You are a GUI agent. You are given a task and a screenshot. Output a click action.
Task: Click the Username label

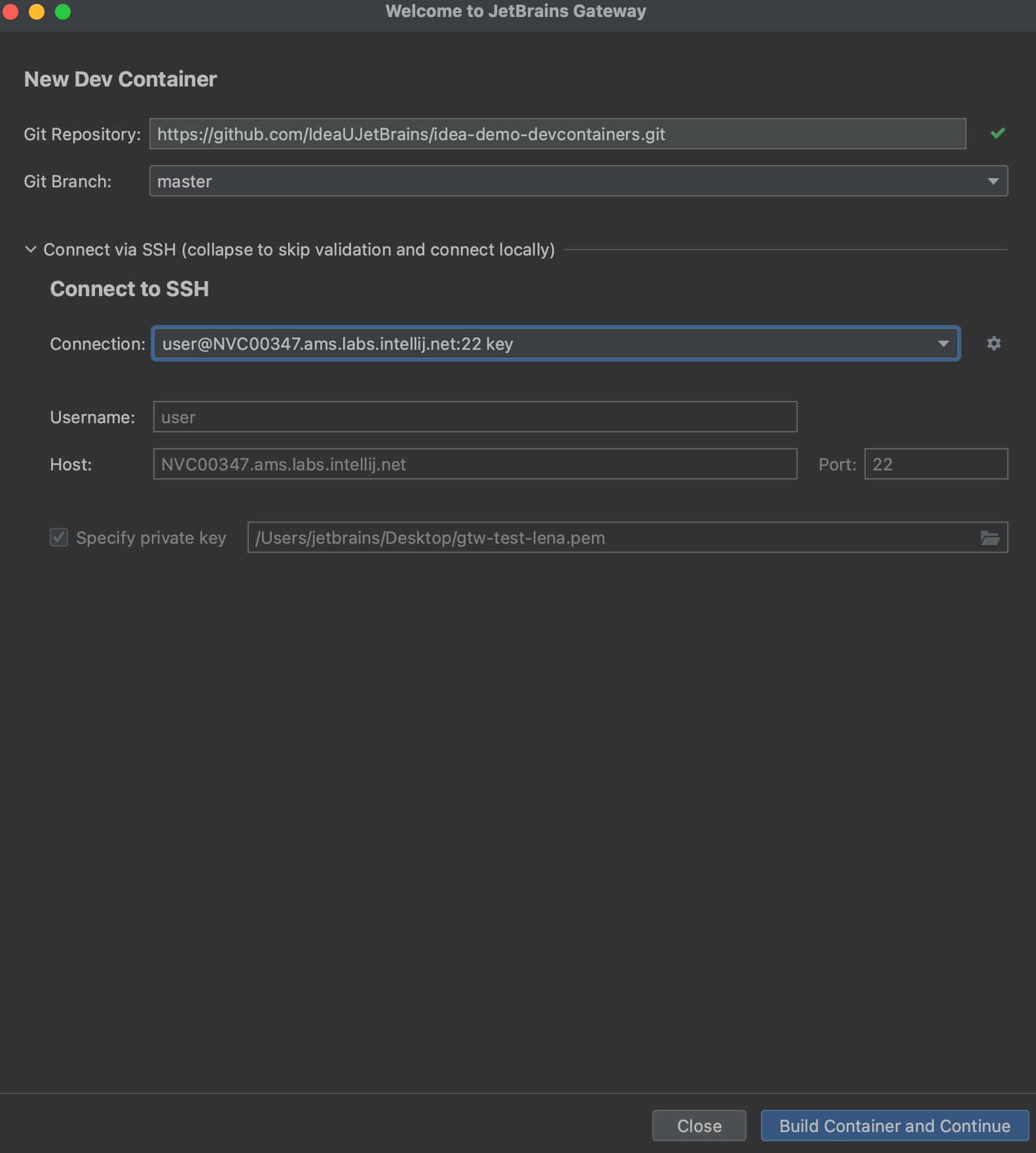[x=92, y=417]
